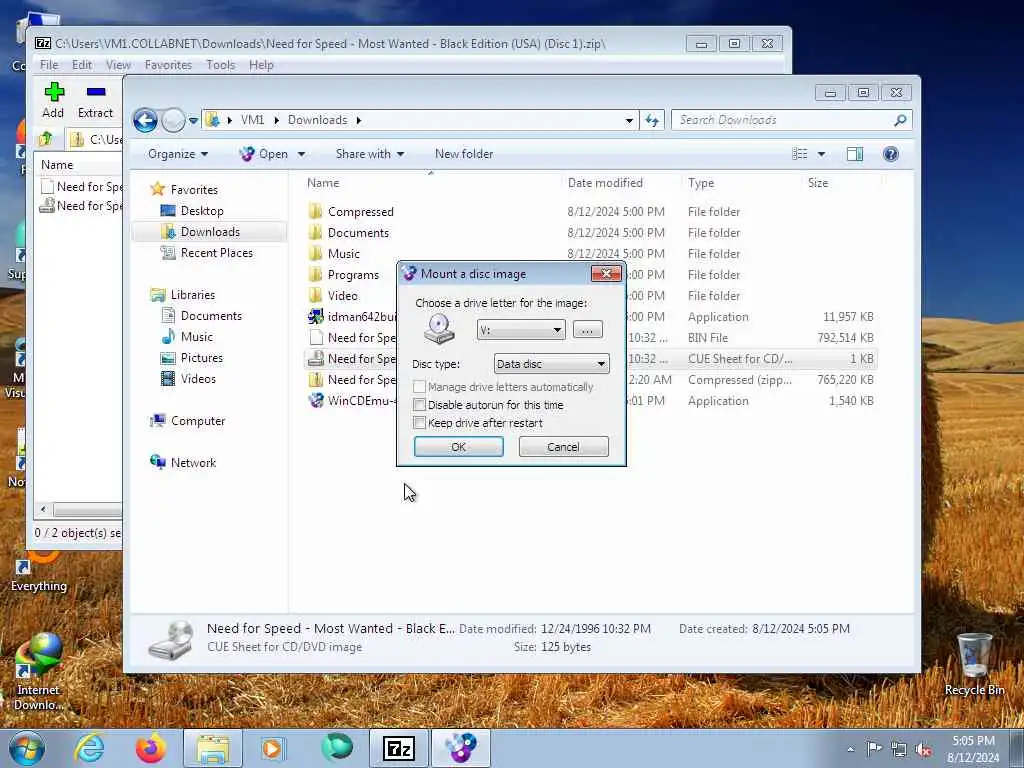Click the Music folder in file list

click(344, 253)
